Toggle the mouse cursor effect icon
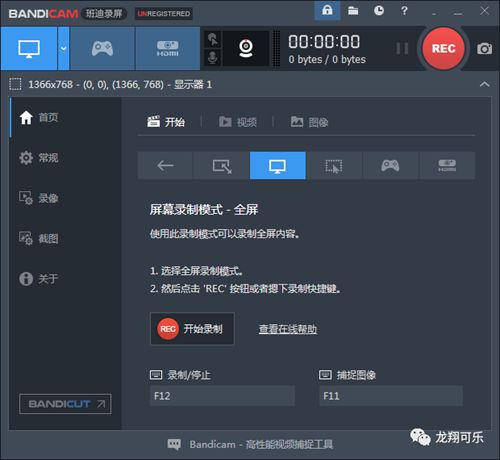 click(x=213, y=39)
